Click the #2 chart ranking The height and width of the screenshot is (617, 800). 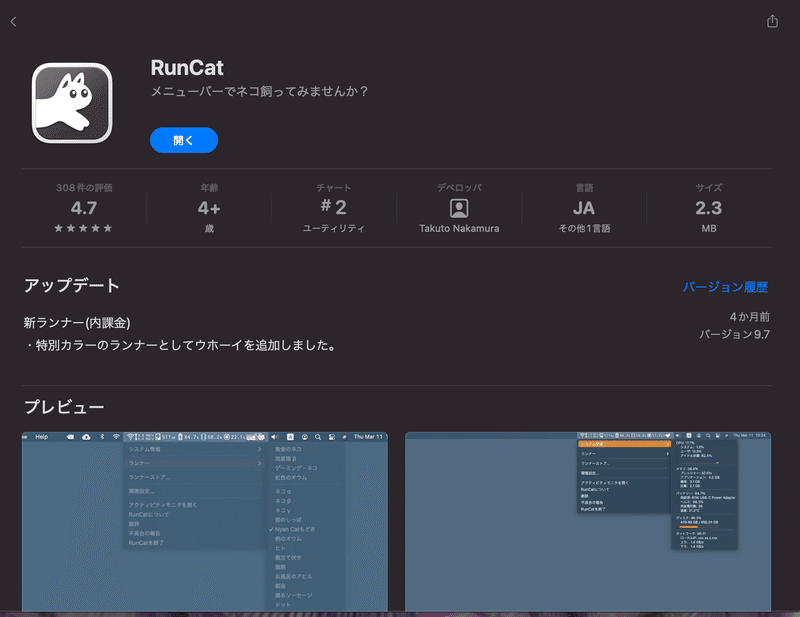tap(333, 207)
